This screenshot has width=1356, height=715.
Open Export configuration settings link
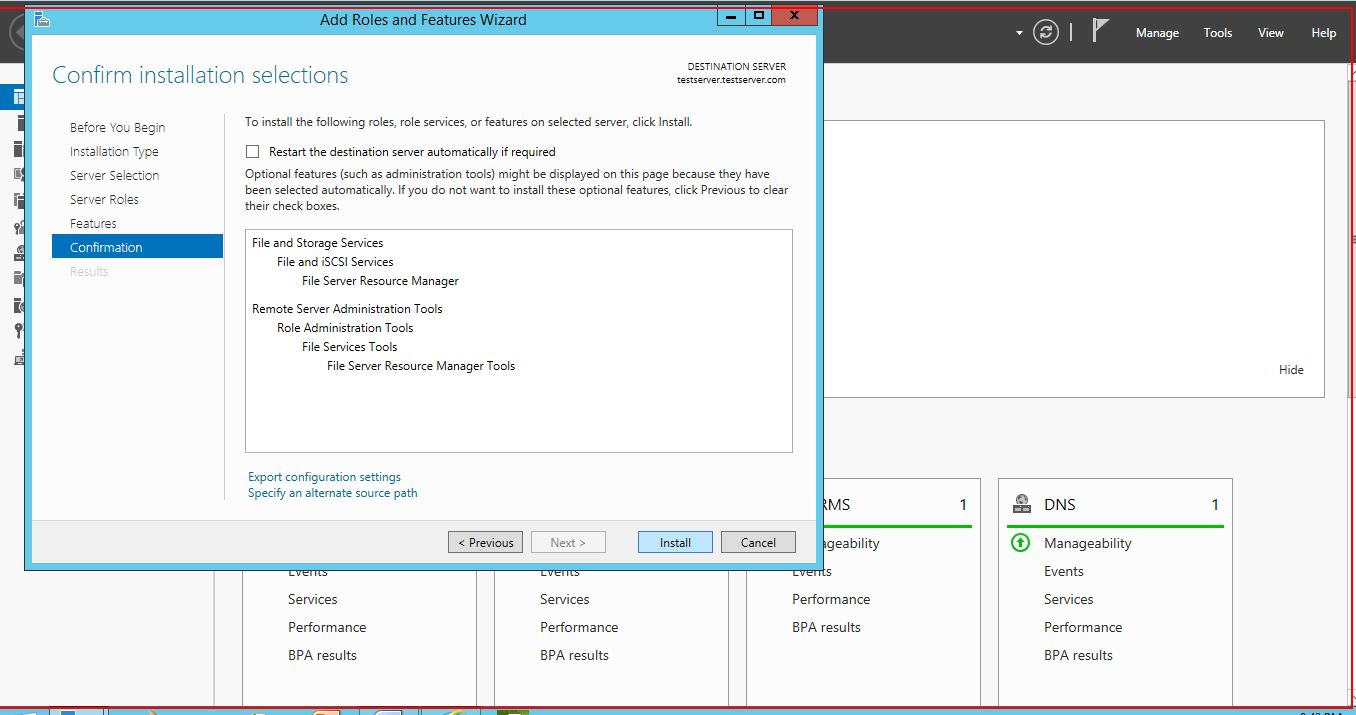[x=324, y=477]
